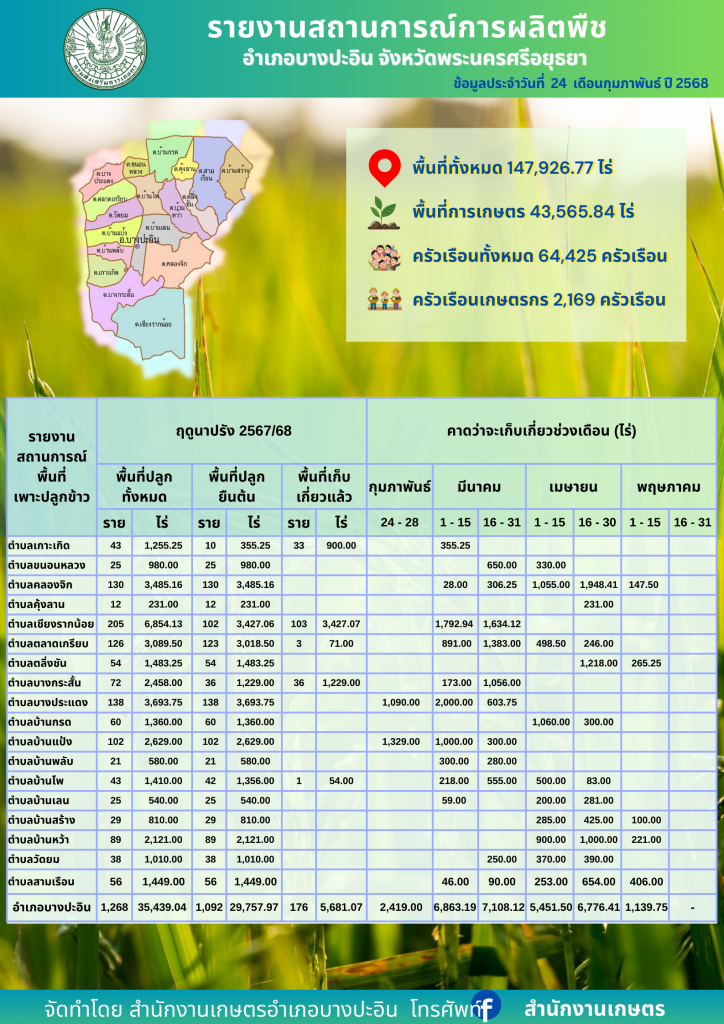Click the กุมภาพันธ์ column header
Image resolution: width=724 pixels, height=1024 pixels.
click(x=400, y=487)
